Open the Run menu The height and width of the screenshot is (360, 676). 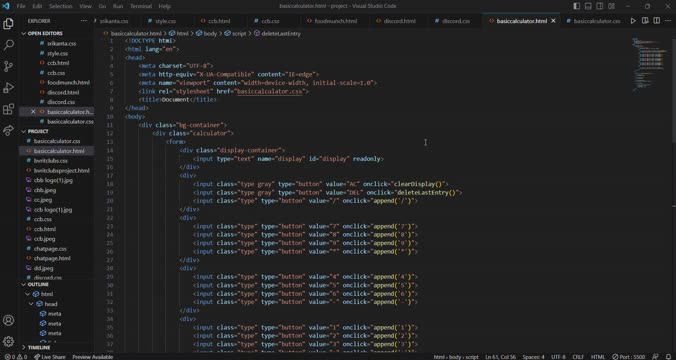(118, 6)
